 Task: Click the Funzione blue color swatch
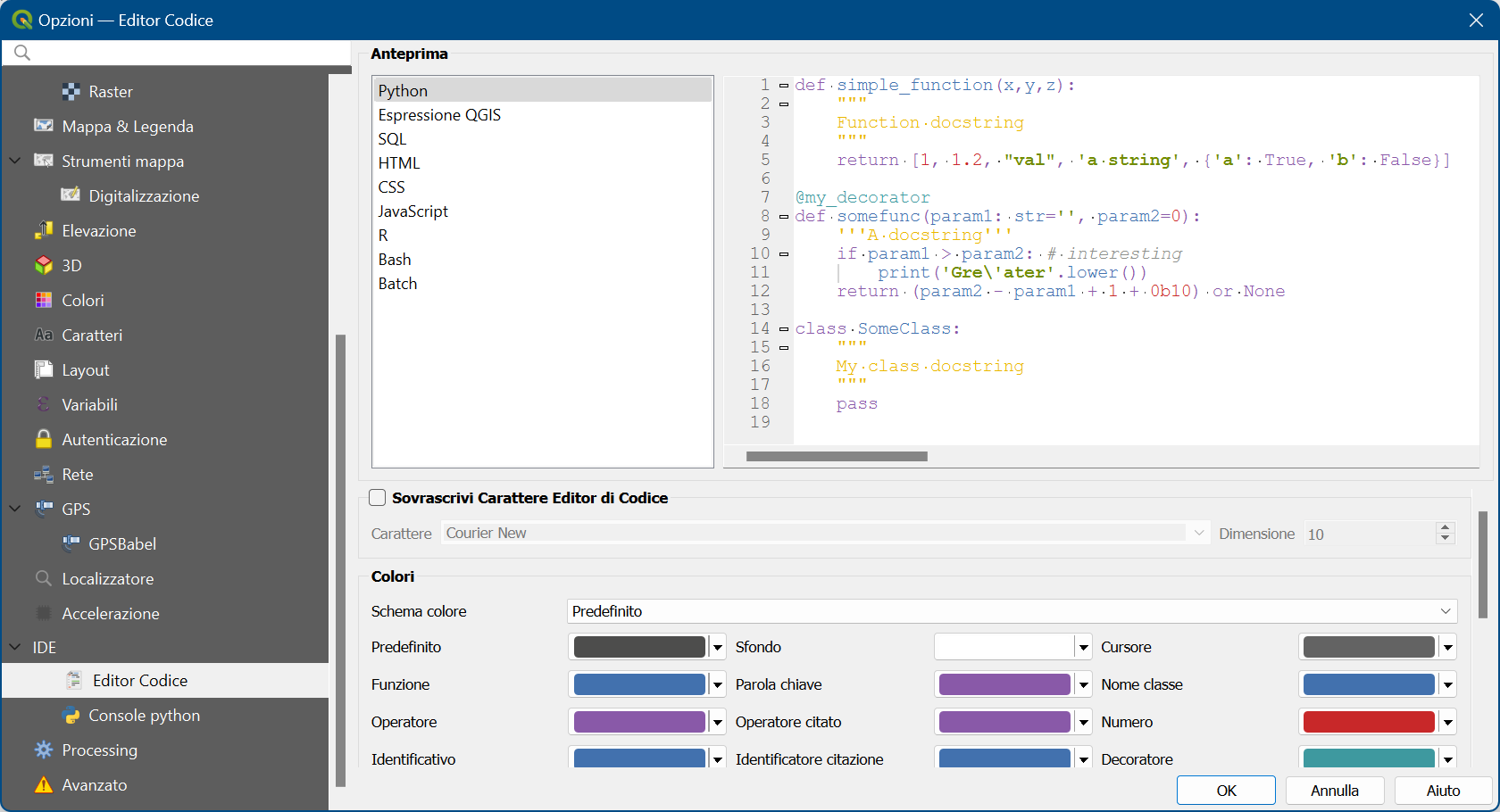coord(639,684)
